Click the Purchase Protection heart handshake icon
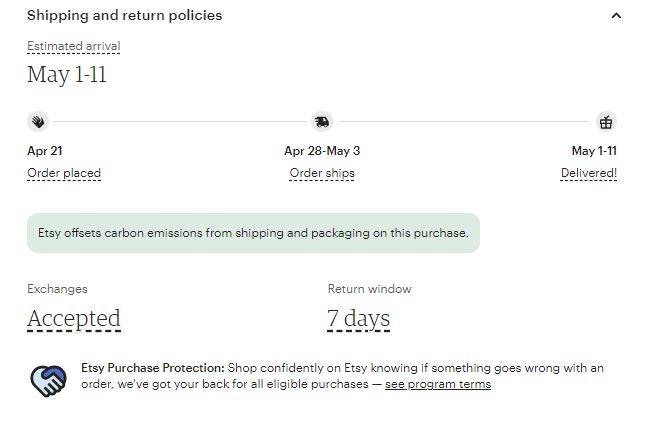 48,380
